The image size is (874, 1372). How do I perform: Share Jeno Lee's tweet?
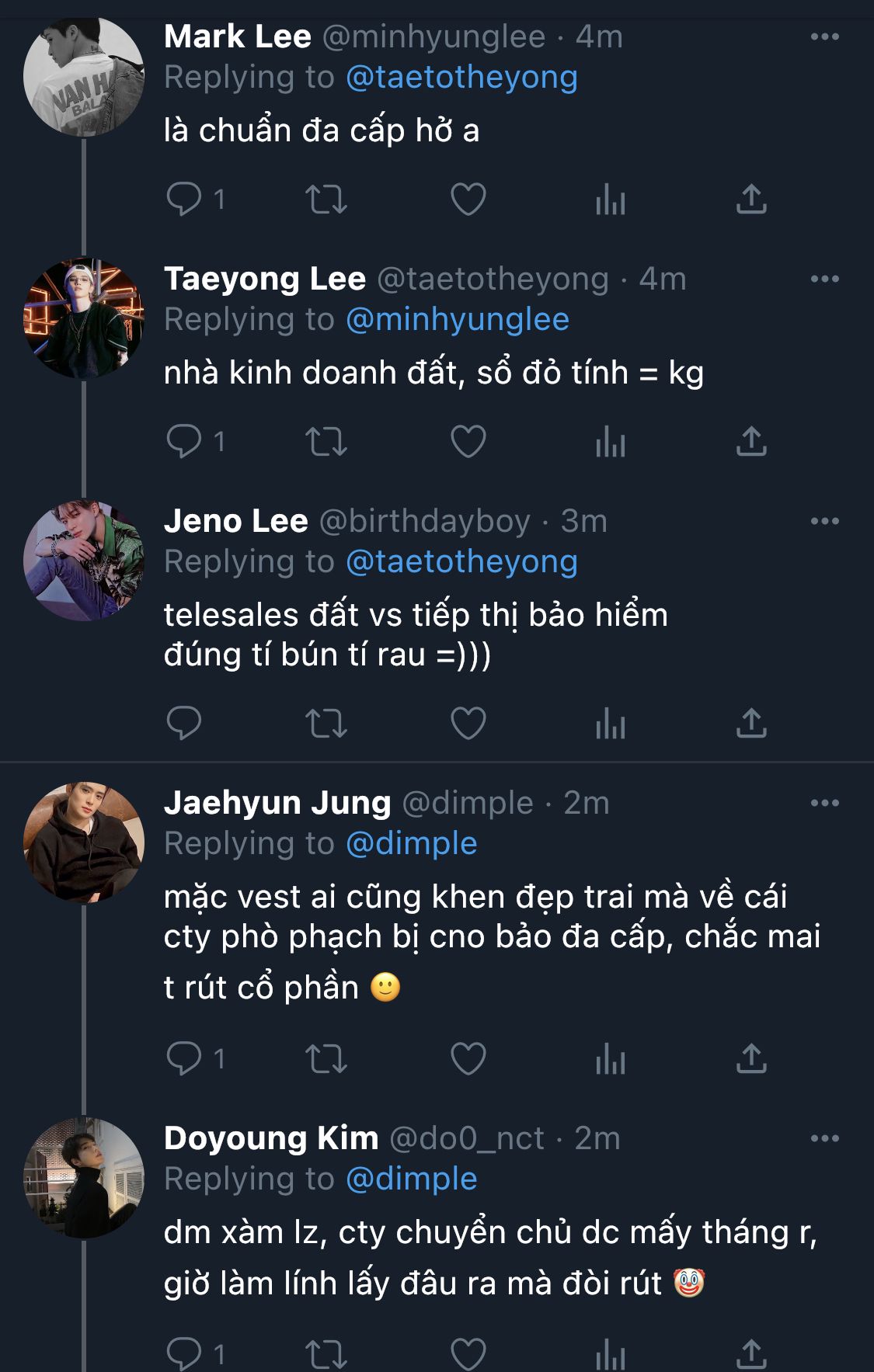tap(751, 723)
